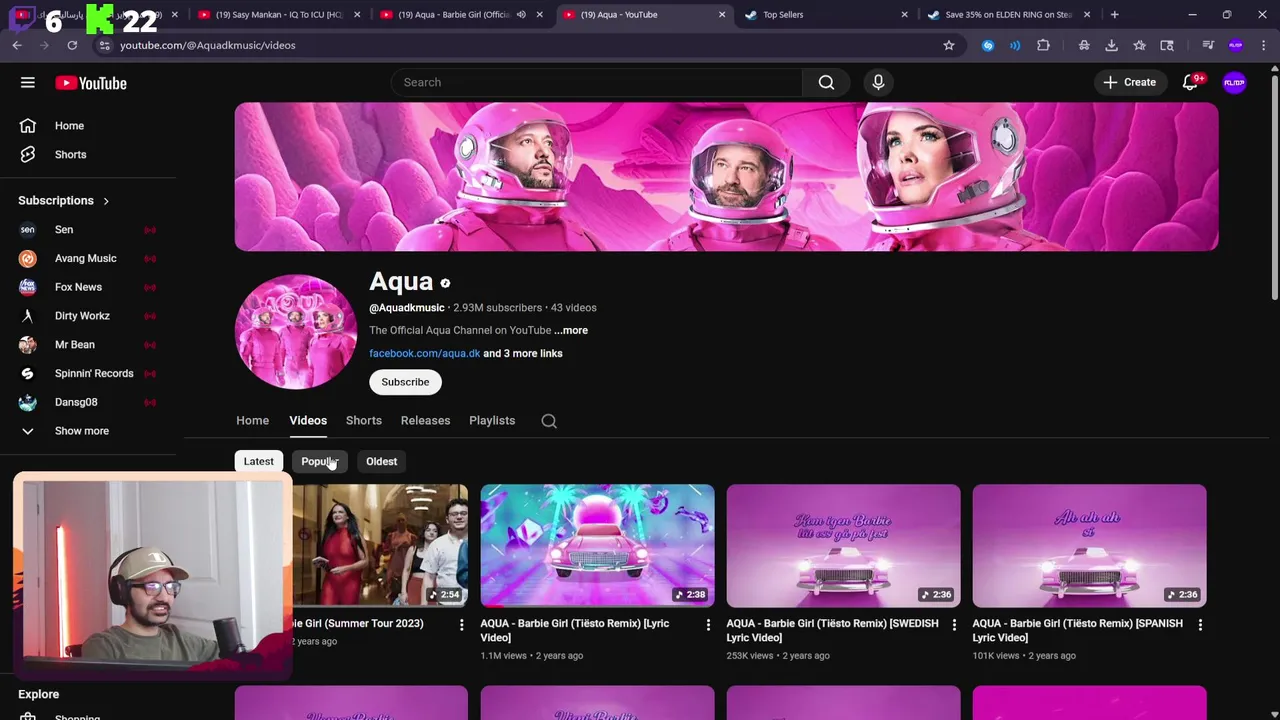Open the browser three-dot menu
Image resolution: width=1280 pixels, height=720 pixels.
click(1263, 45)
